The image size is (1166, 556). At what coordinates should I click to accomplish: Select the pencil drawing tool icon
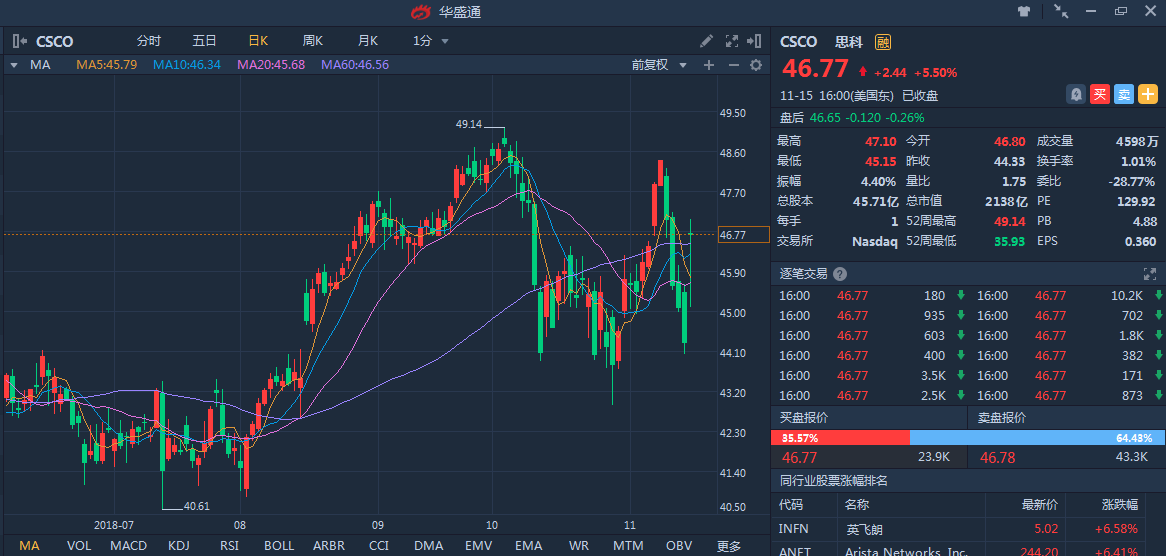706,41
